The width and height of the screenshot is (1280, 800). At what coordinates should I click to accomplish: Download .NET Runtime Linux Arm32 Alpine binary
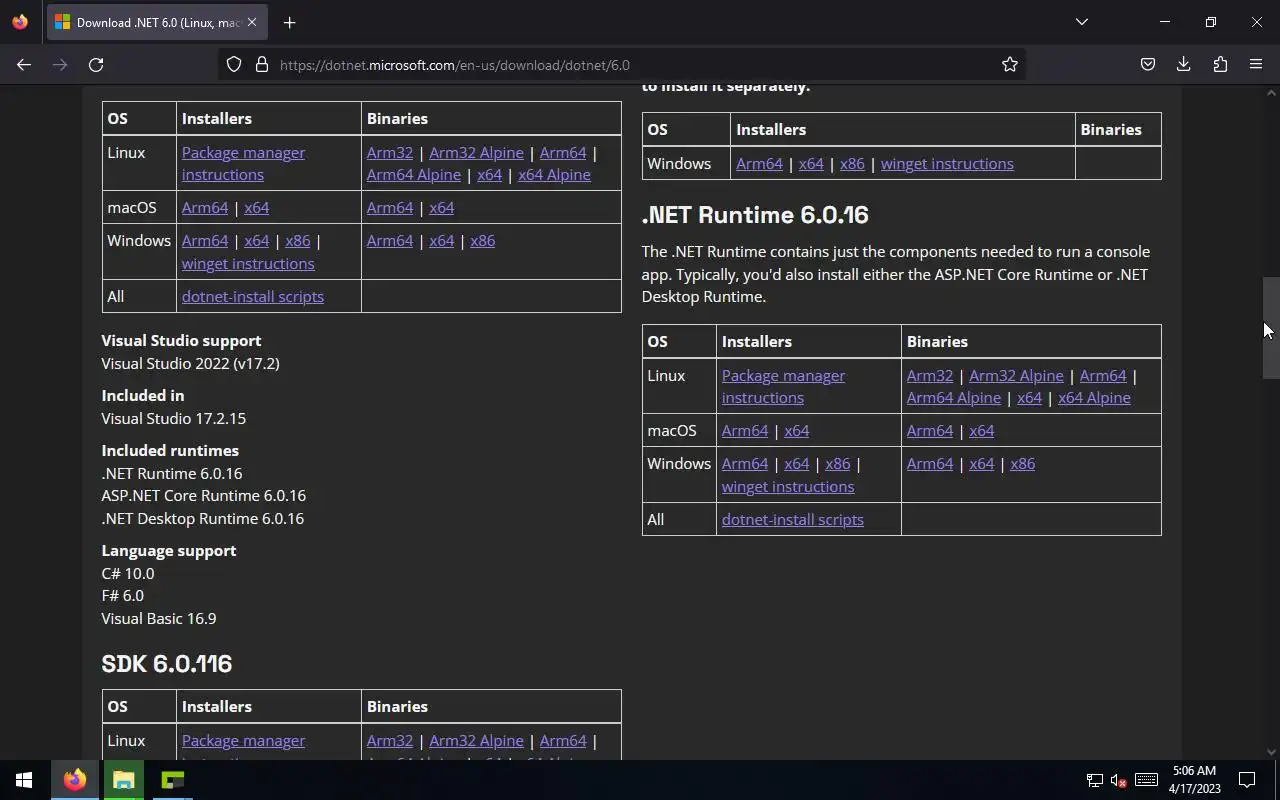1016,375
